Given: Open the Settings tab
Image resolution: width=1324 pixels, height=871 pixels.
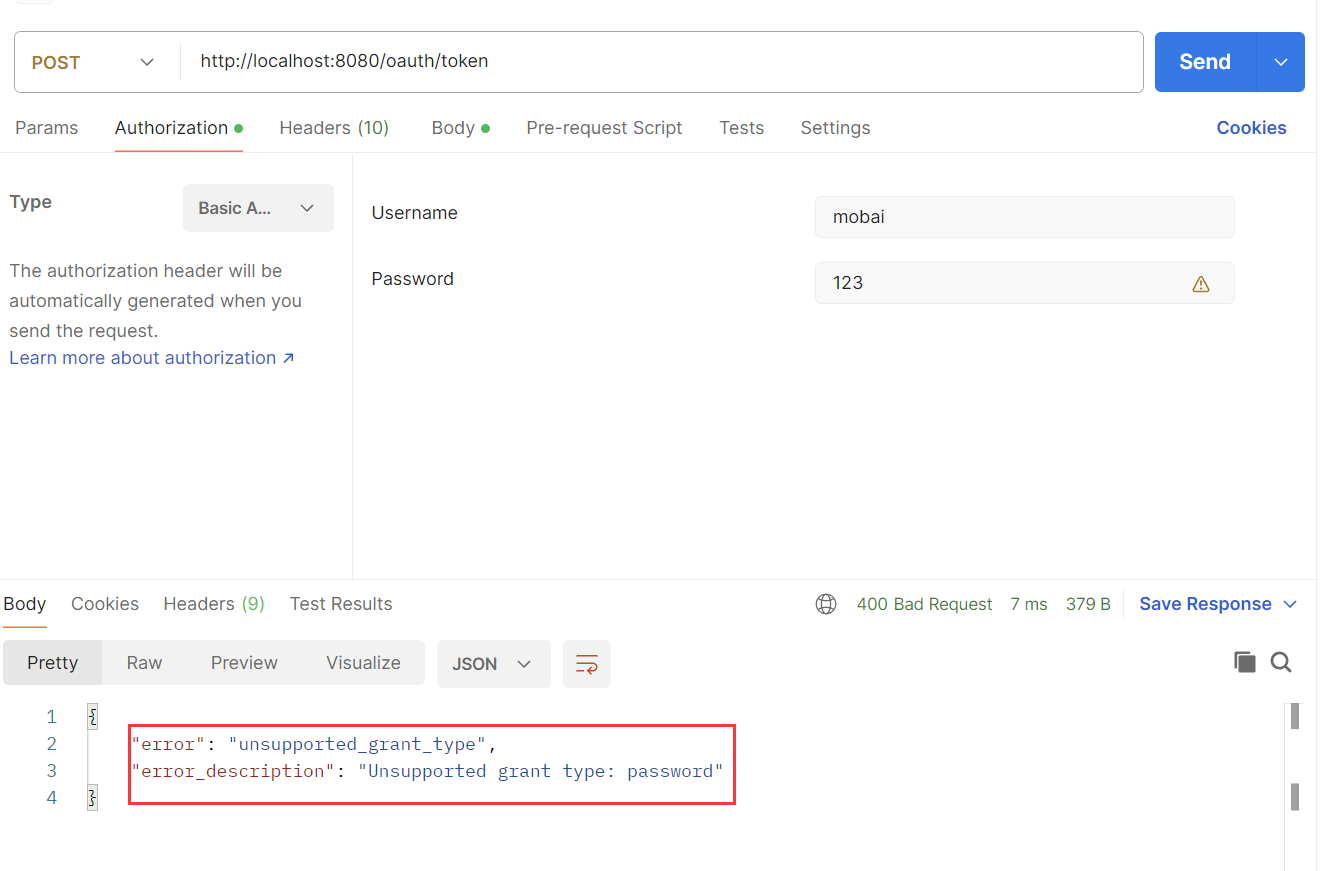Looking at the screenshot, I should 835,128.
